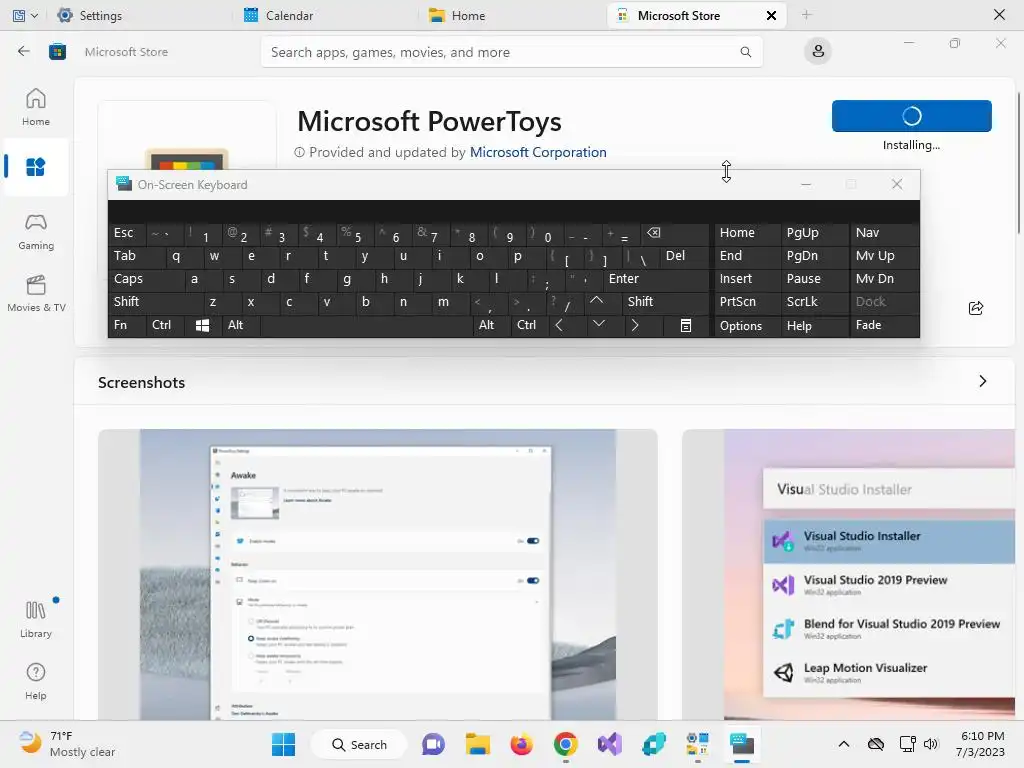Toggle Nav mode on On-Screen Keyboard
The image size is (1024, 768).
coord(884,233)
